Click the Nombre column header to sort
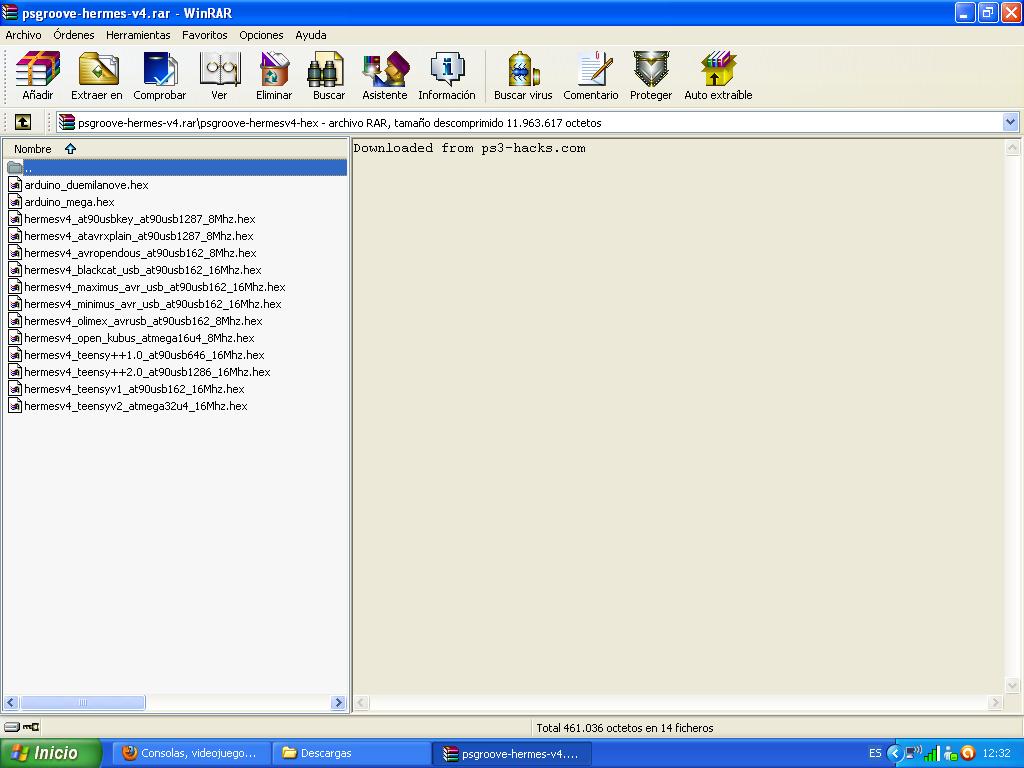Viewport: 1024px width, 768px height. click(33, 149)
